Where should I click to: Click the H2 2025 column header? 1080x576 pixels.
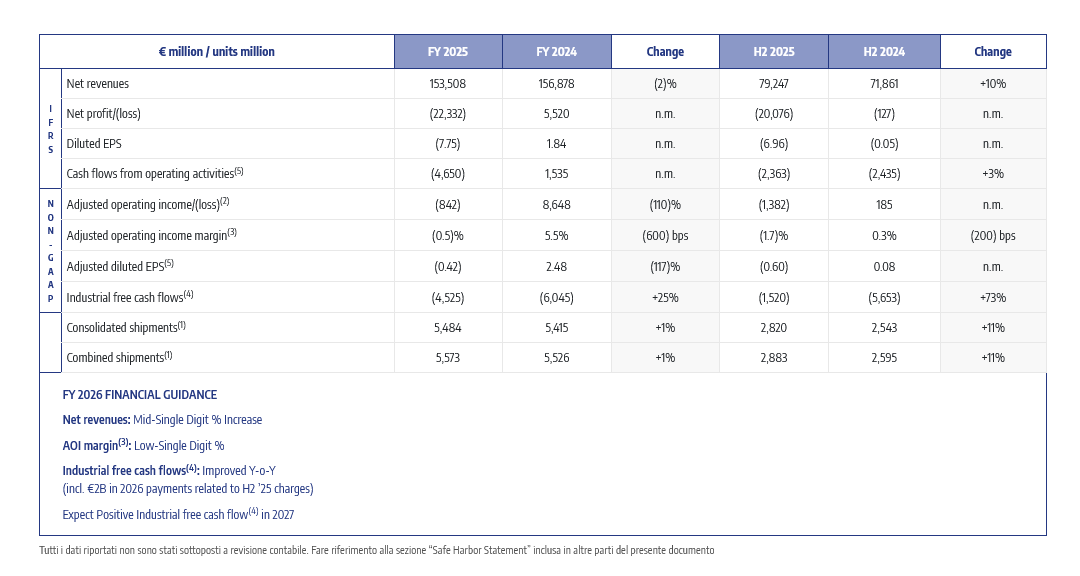774,52
